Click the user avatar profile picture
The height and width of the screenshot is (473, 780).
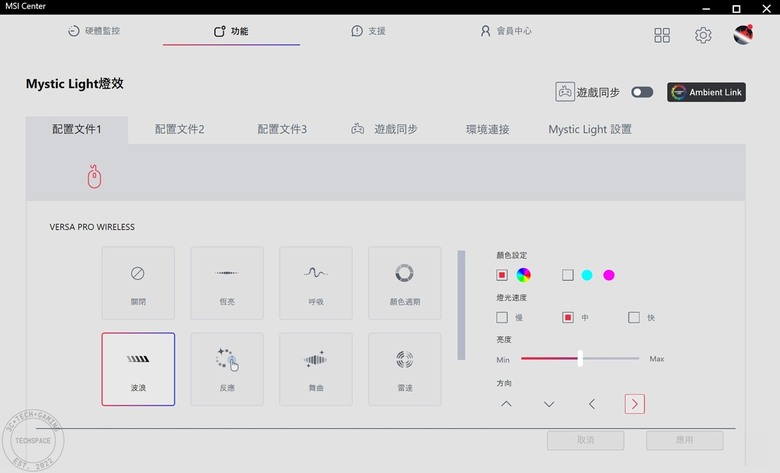coord(743,34)
